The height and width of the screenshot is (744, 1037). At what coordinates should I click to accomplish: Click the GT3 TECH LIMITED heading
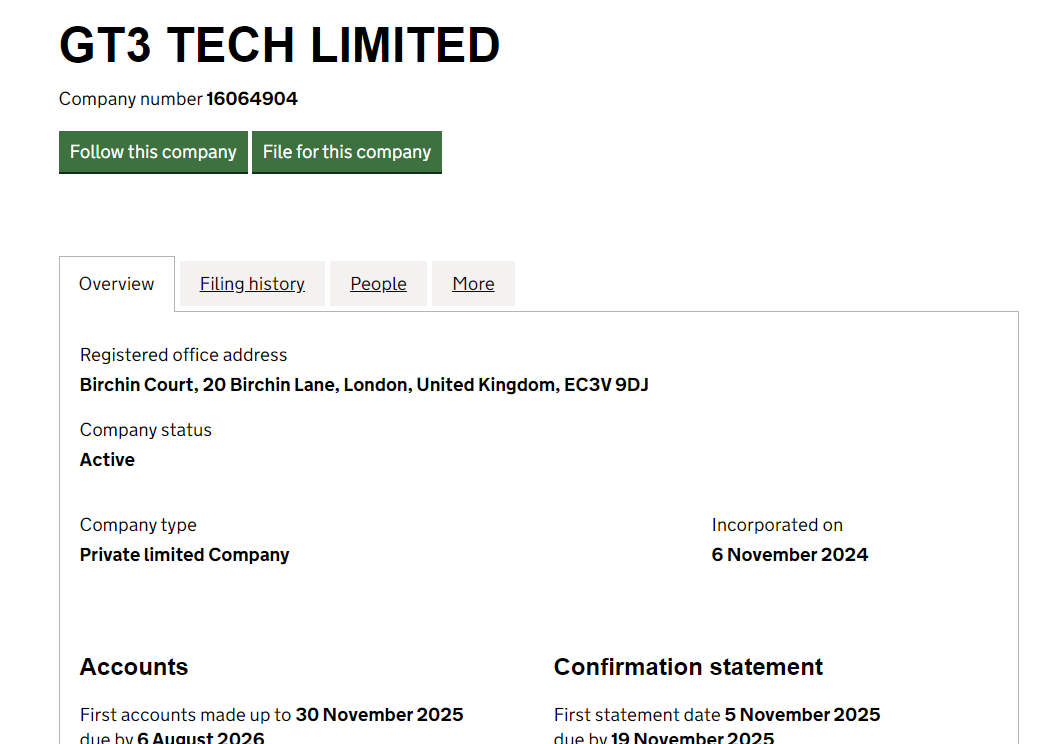point(280,46)
